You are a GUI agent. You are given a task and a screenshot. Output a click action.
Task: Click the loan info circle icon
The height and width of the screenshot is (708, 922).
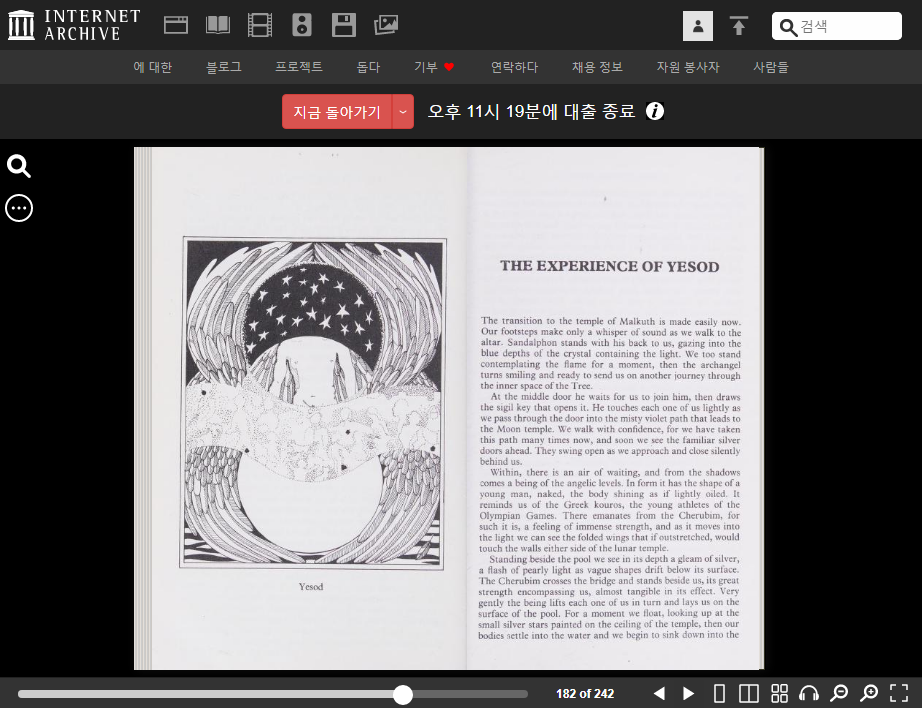(655, 111)
